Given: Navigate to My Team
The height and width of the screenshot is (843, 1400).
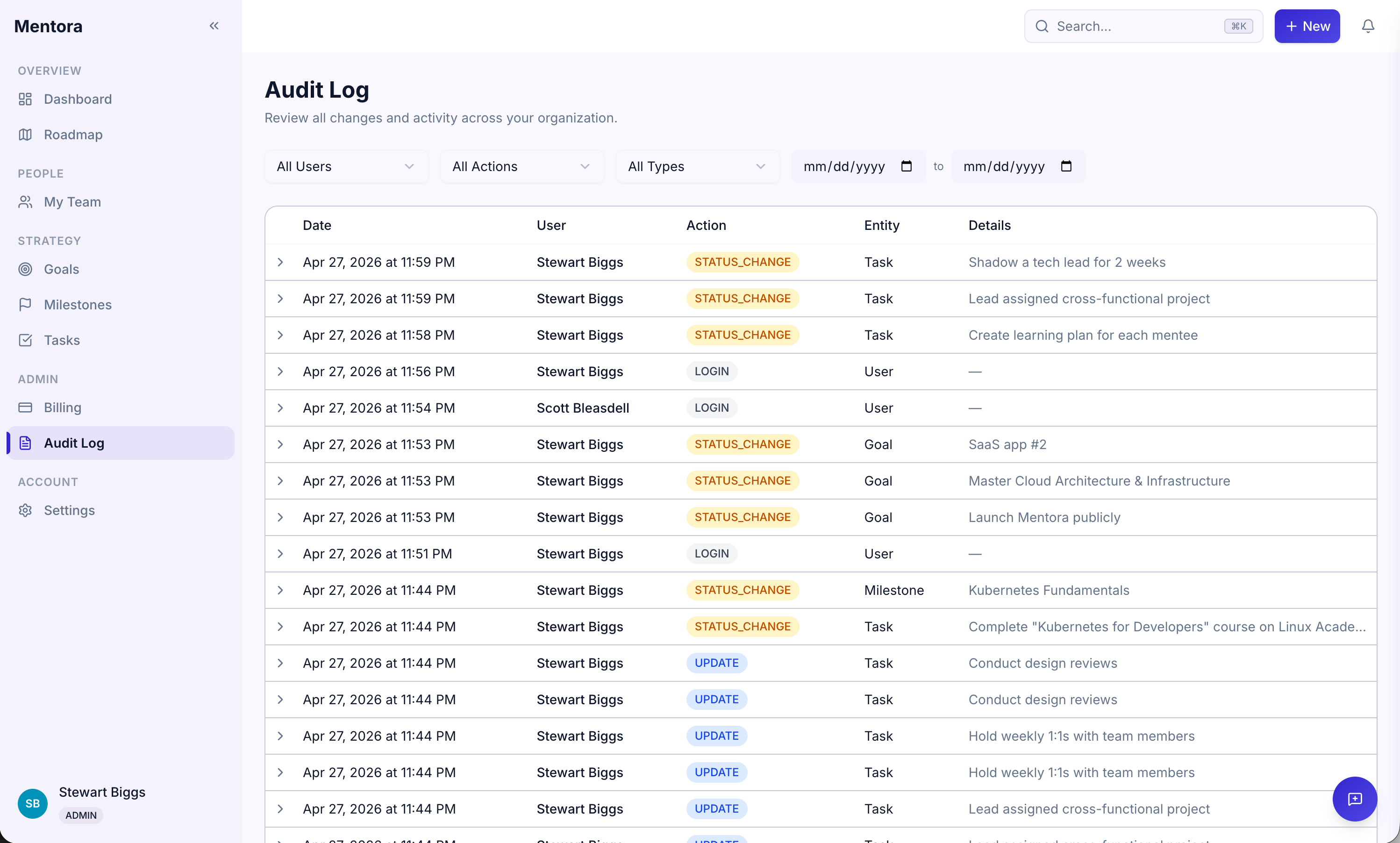Looking at the screenshot, I should click(121, 202).
